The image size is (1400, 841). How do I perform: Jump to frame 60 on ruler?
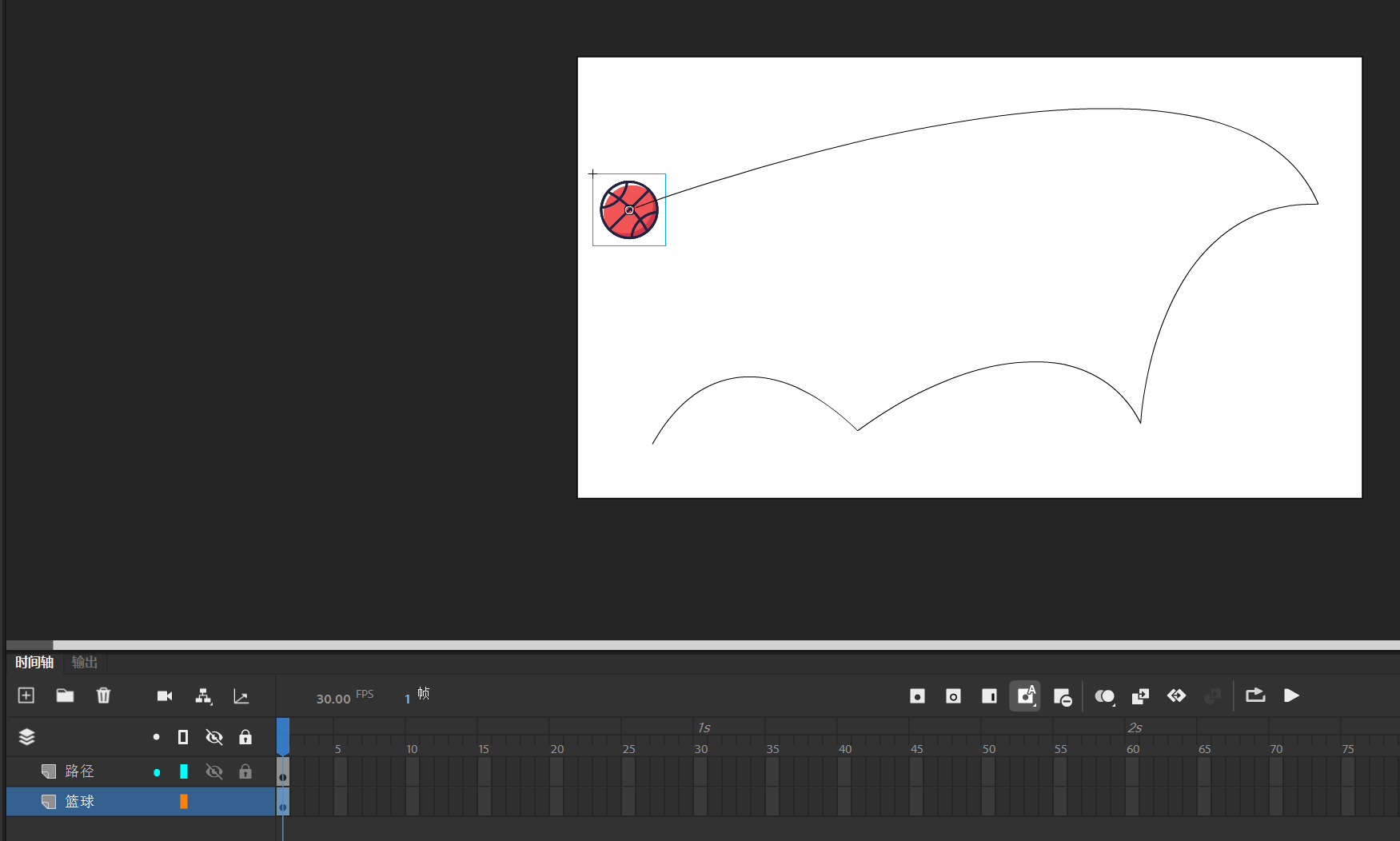[1133, 749]
